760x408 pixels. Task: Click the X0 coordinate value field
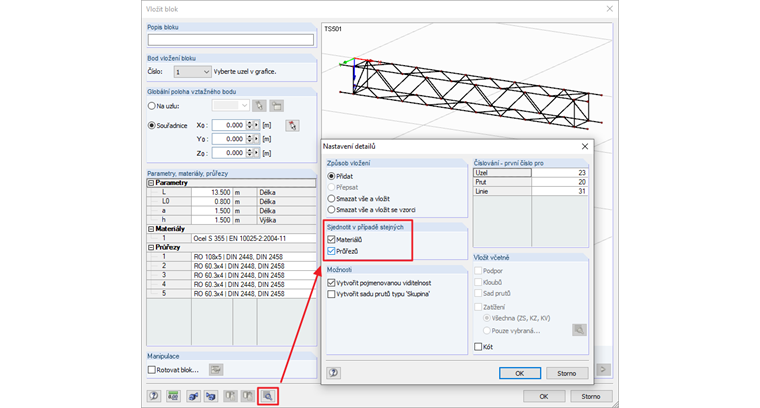tap(229, 125)
